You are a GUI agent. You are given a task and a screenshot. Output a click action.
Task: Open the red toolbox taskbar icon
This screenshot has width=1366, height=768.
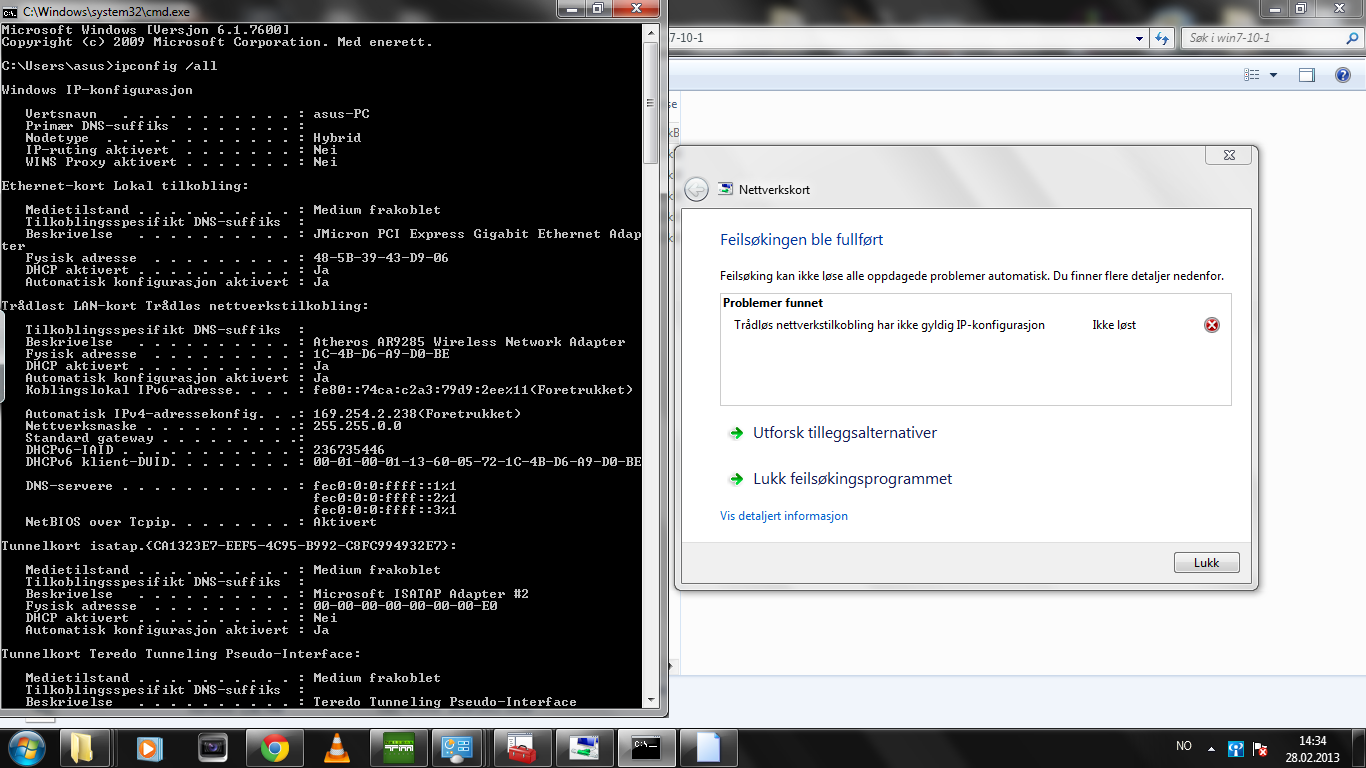click(521, 748)
